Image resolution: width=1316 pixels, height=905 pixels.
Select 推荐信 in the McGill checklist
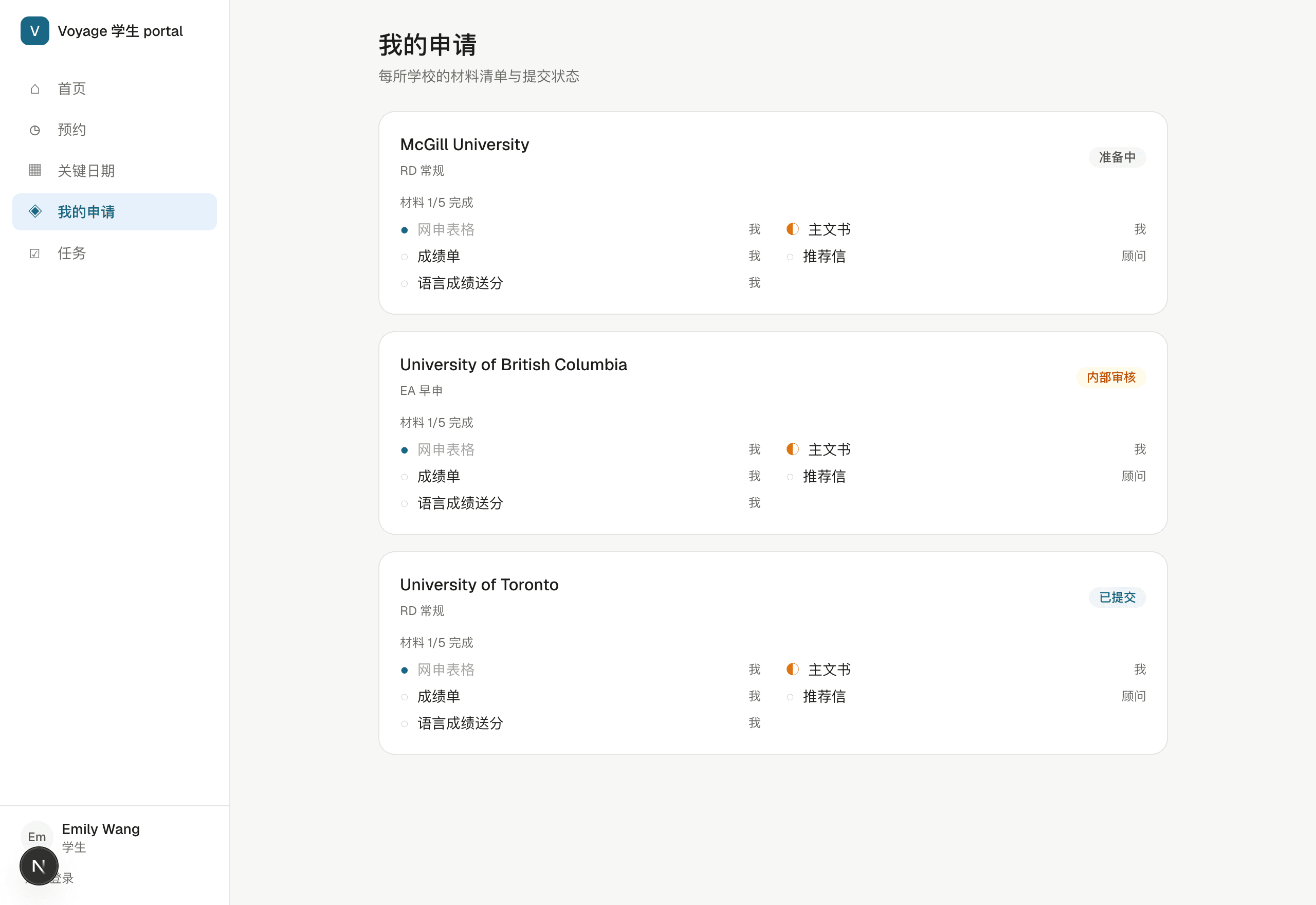pos(824,256)
